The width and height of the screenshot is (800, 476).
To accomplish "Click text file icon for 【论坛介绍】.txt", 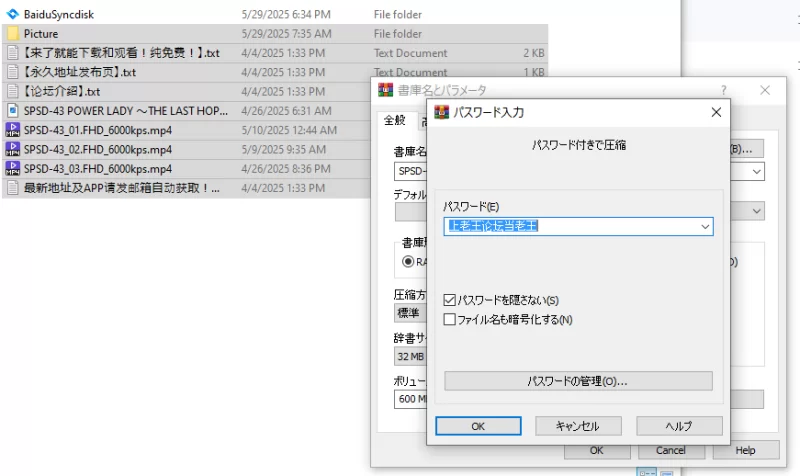I will pyautogui.click(x=13, y=92).
